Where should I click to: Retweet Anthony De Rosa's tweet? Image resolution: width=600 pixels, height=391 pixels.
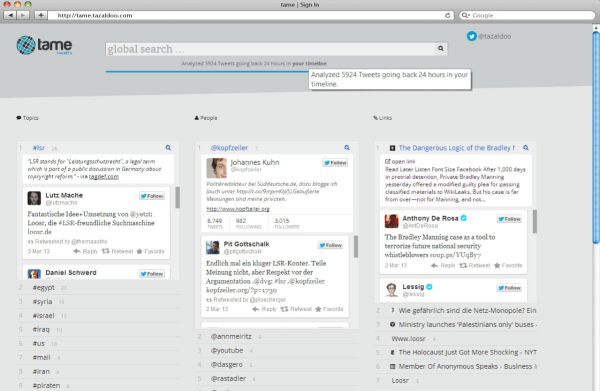(475, 265)
